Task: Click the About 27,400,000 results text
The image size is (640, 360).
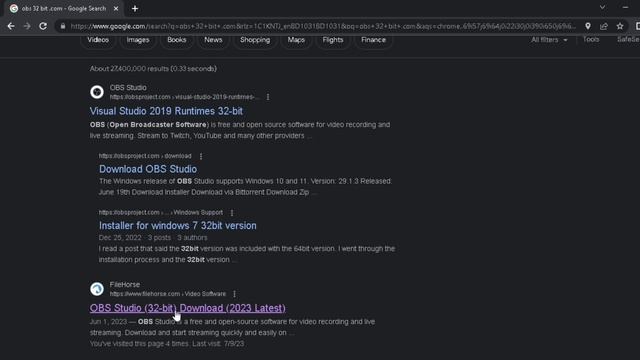Action: click(153, 69)
